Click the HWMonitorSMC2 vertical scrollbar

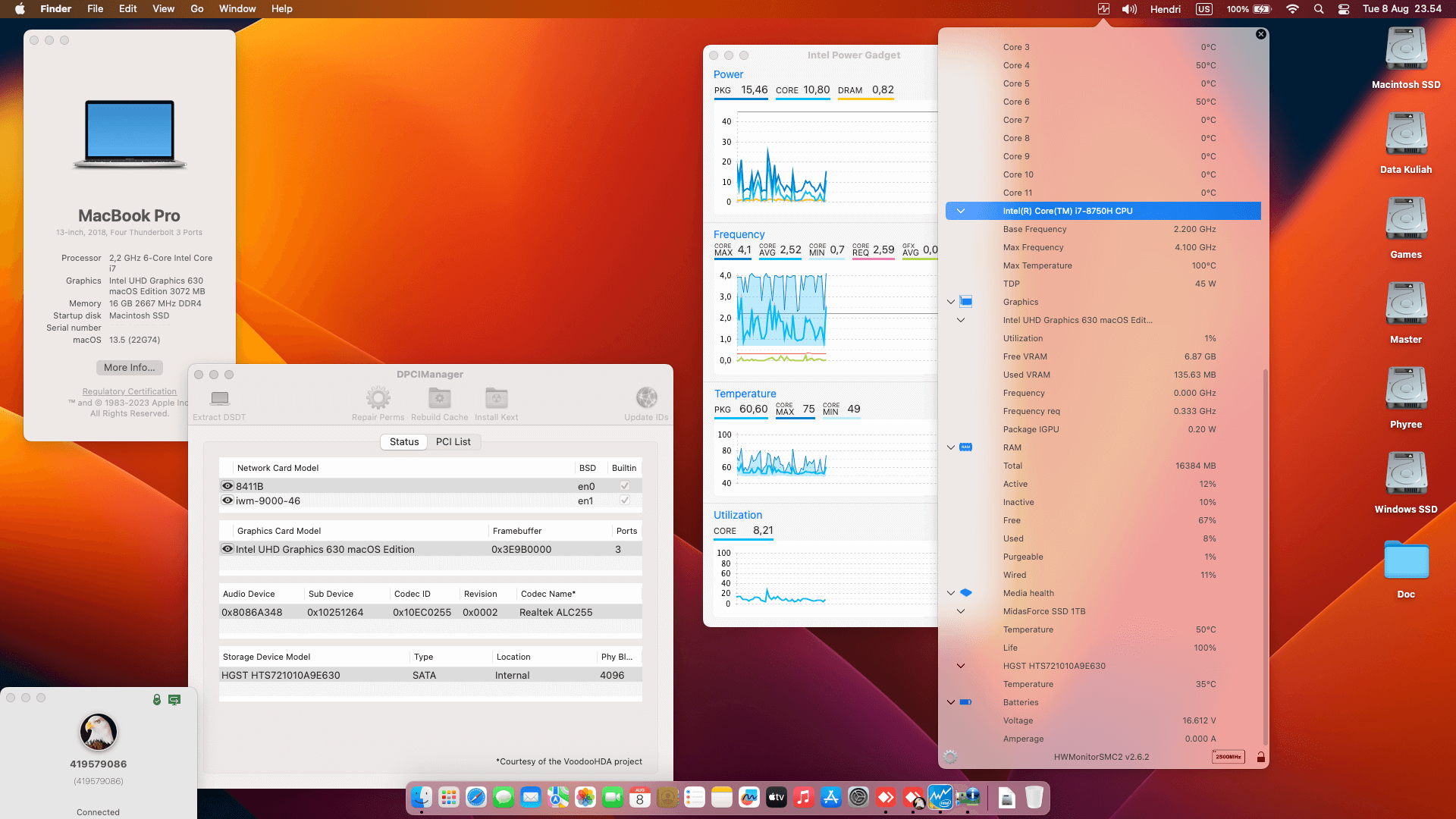coord(1265,557)
